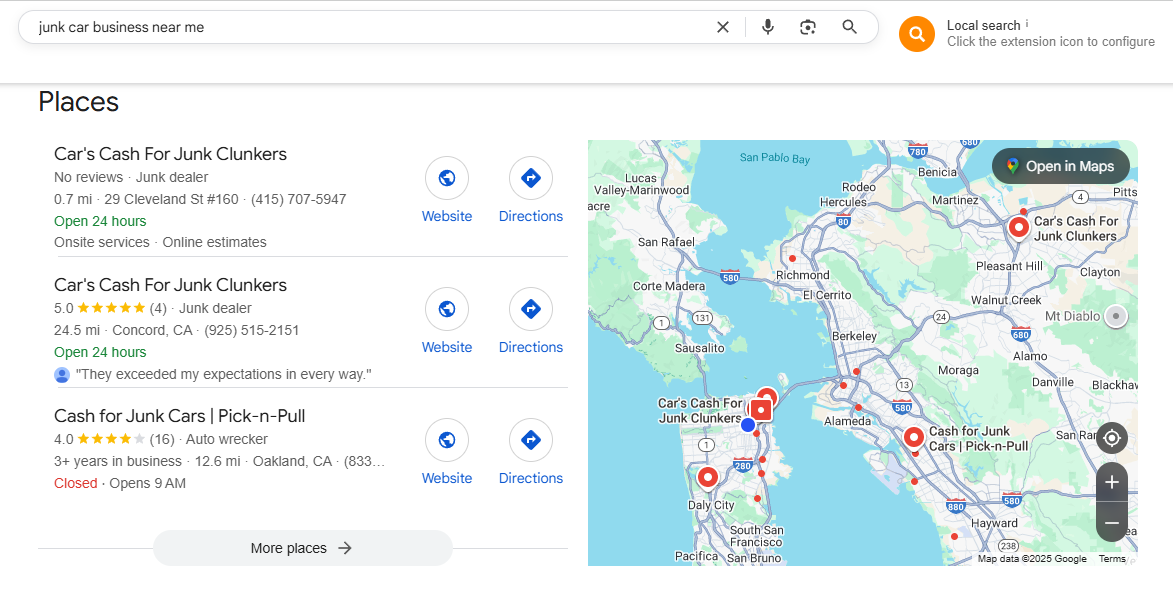Viewport: 1173px width, 589px height.
Task: Click the magnifying glass search button
Action: pyautogui.click(x=849, y=27)
